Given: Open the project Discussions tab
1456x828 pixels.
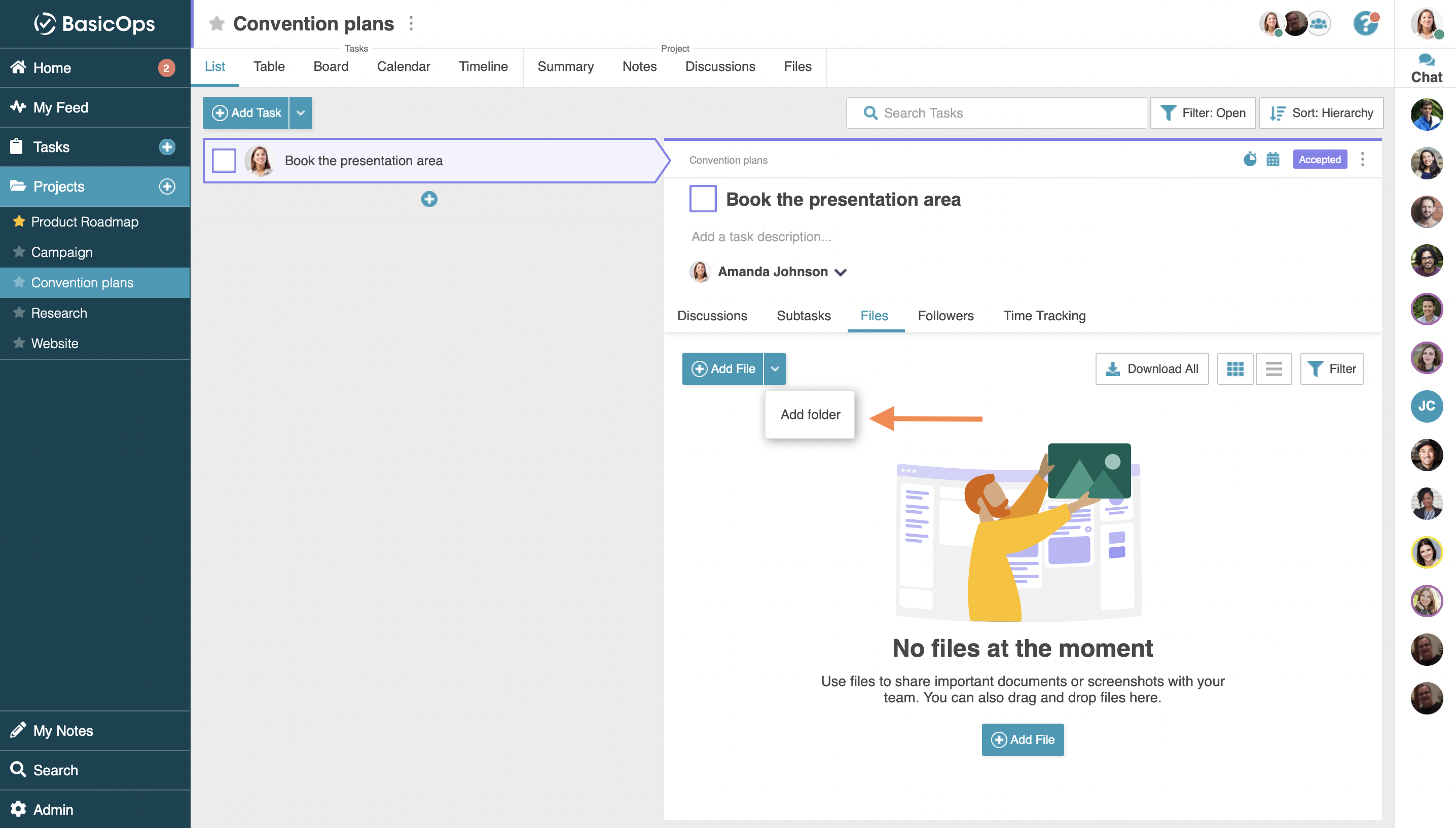Looking at the screenshot, I should pyautogui.click(x=720, y=66).
